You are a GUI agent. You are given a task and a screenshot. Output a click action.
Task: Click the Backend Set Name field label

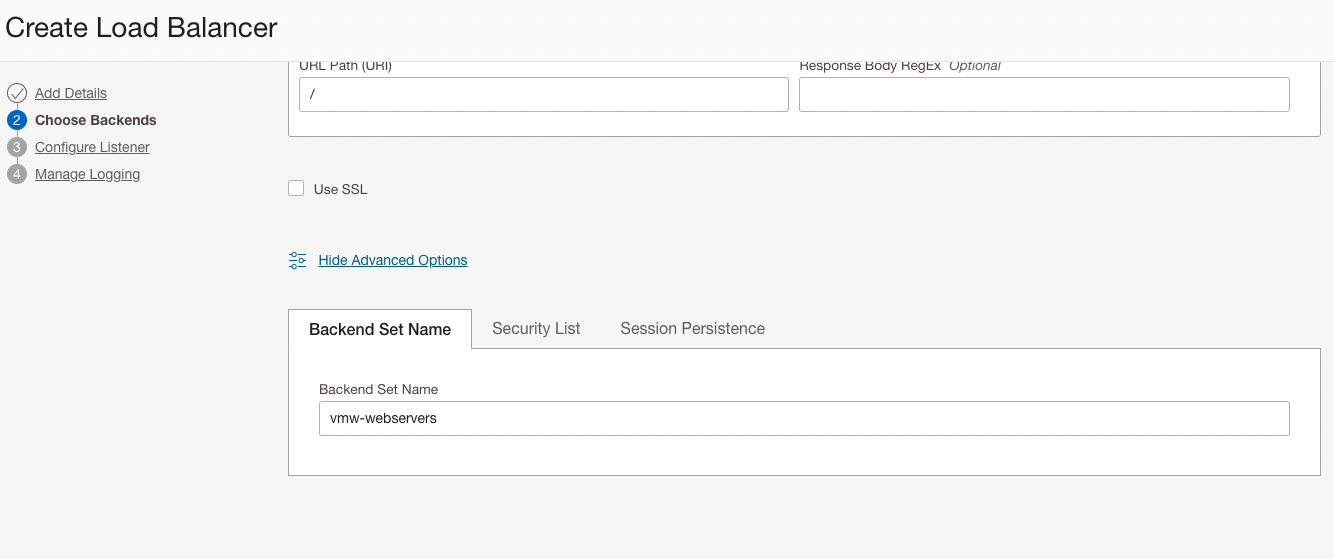378,389
